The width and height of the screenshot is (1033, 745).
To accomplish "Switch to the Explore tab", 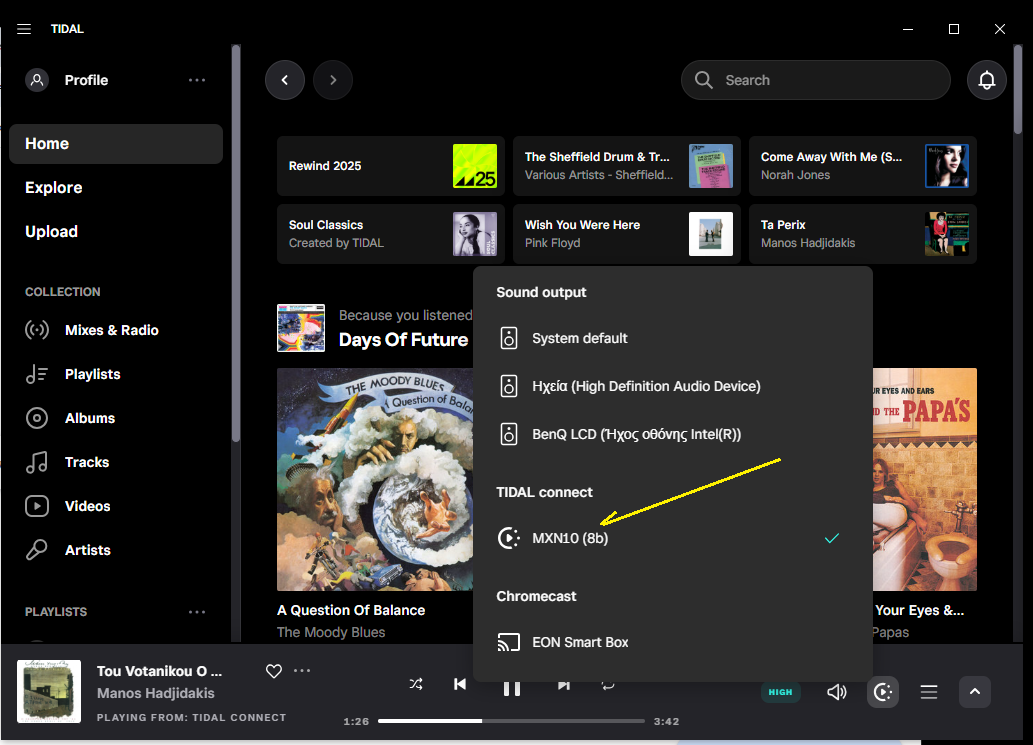I will point(53,187).
